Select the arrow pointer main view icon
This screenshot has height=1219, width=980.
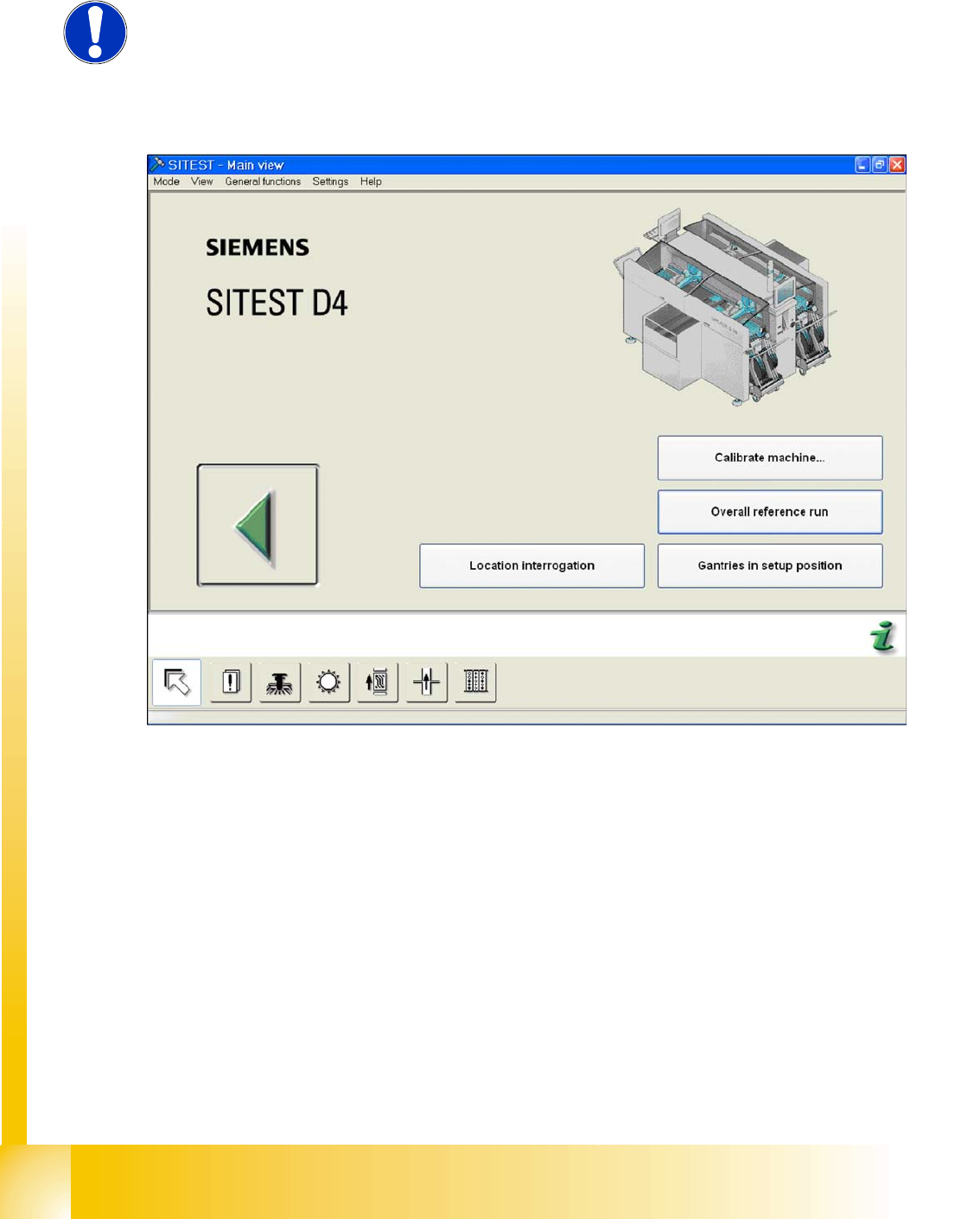click(x=177, y=682)
